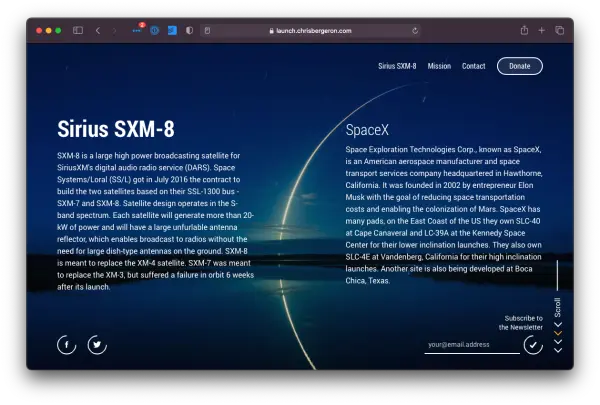Open the Twitter social icon
This screenshot has width=600, height=405.
click(x=97, y=345)
